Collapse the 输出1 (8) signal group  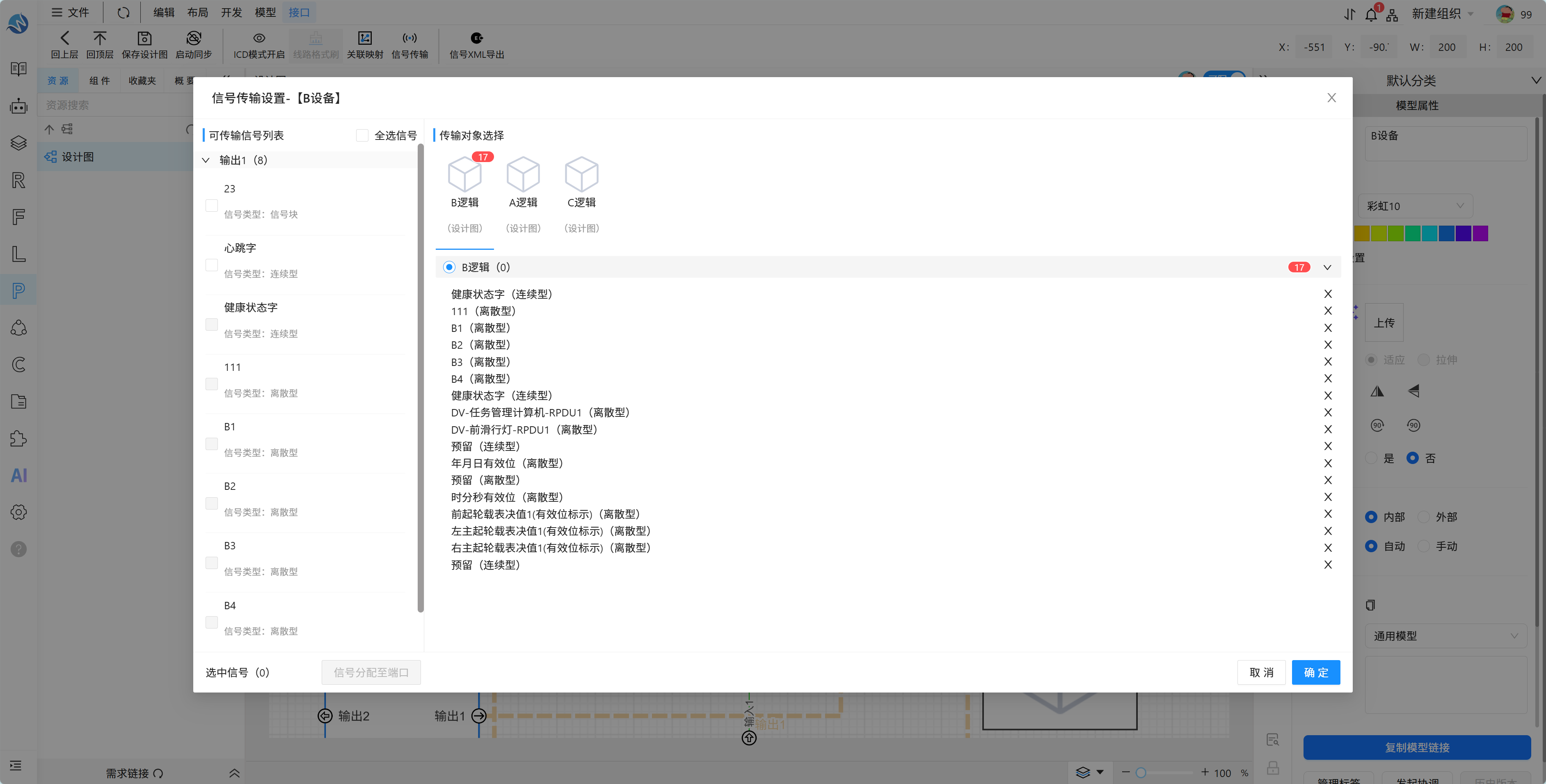coord(205,160)
